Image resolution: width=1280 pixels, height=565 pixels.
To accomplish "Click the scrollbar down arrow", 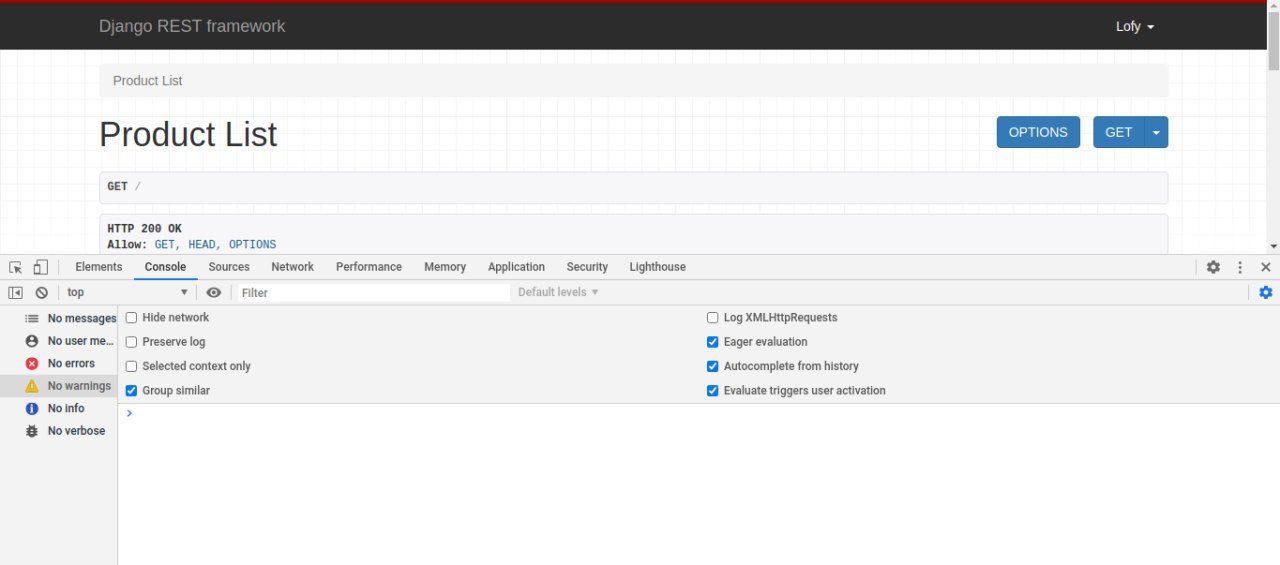I will (1273, 246).
